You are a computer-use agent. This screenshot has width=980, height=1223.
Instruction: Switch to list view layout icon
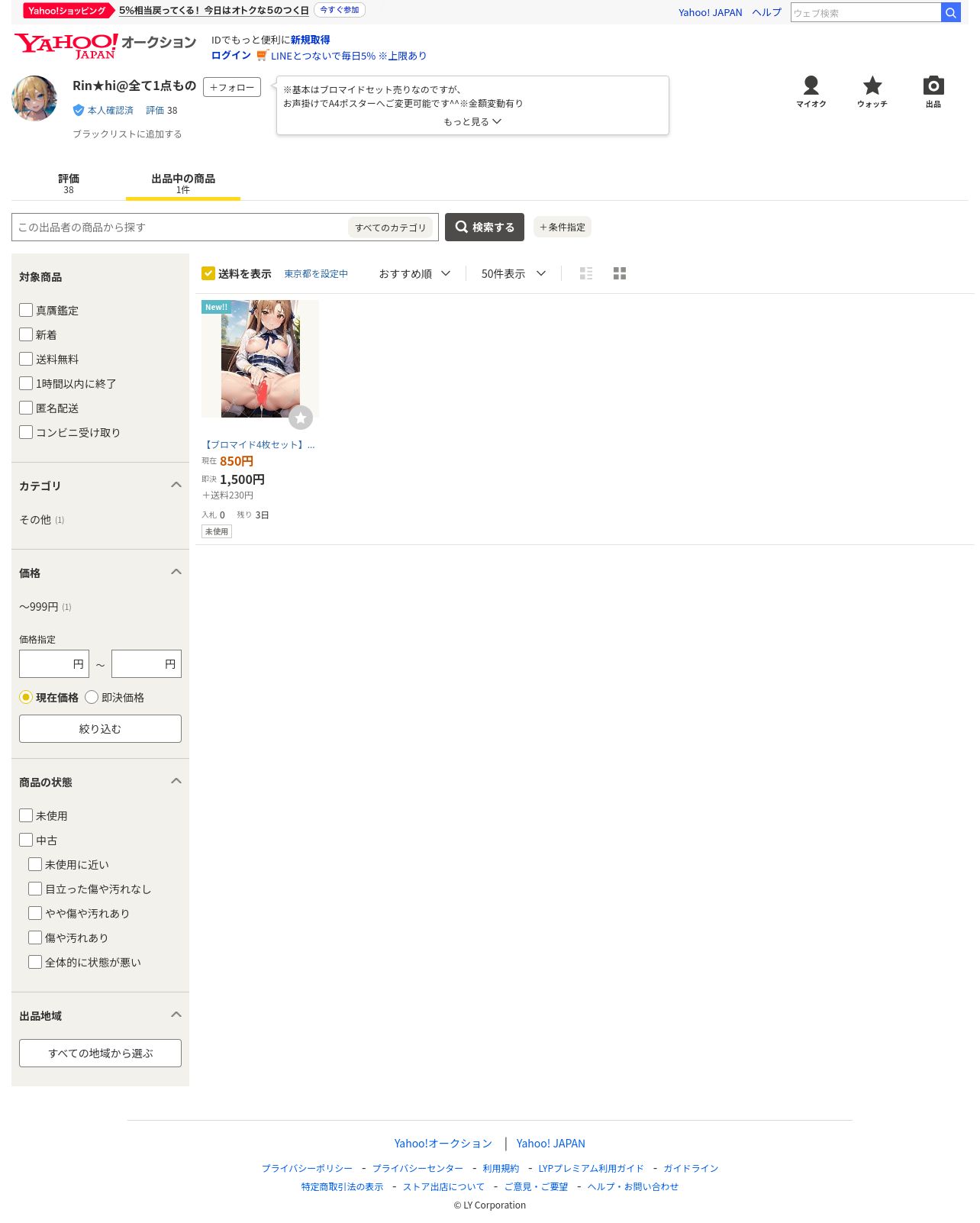586,273
